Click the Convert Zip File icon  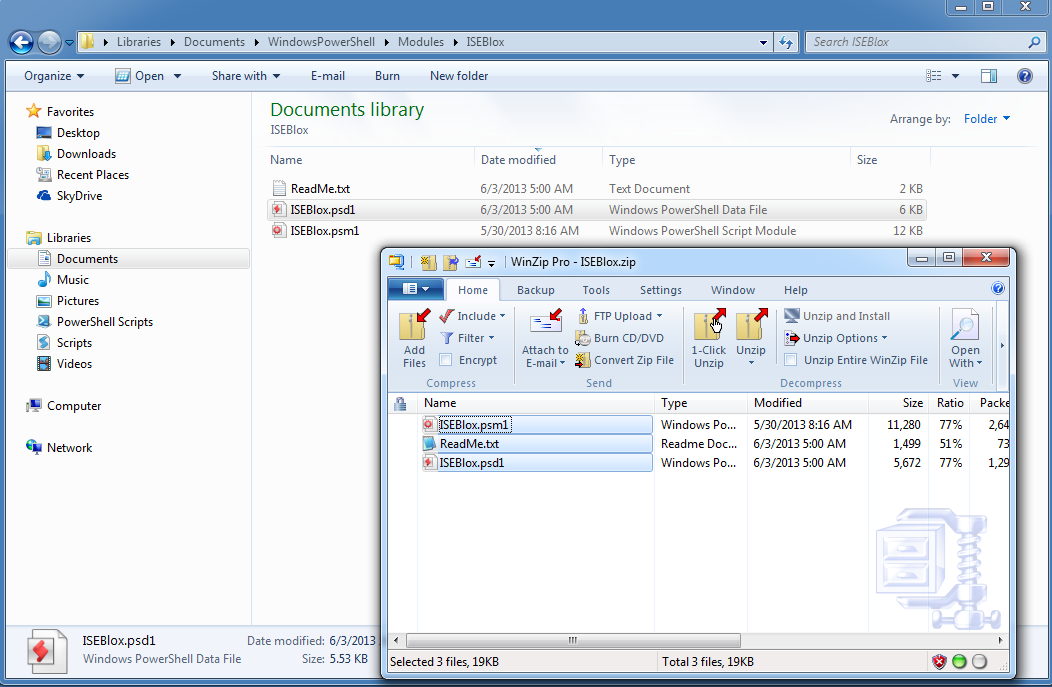click(x=582, y=360)
